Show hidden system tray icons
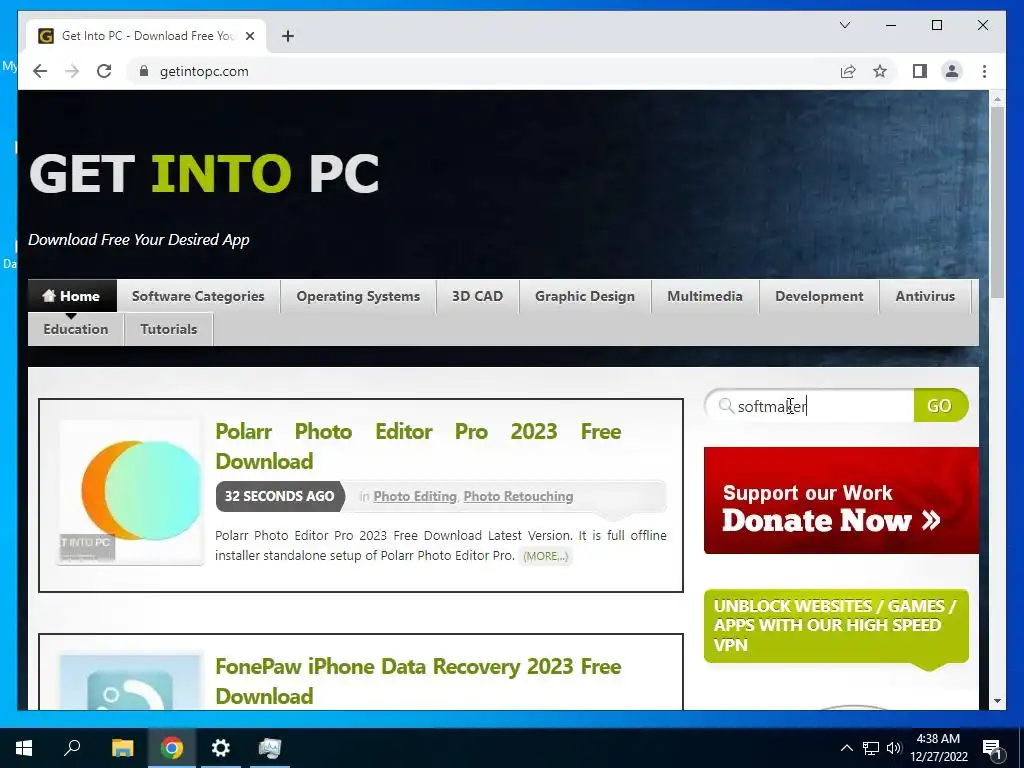Viewport: 1024px width, 768px height. click(x=846, y=748)
